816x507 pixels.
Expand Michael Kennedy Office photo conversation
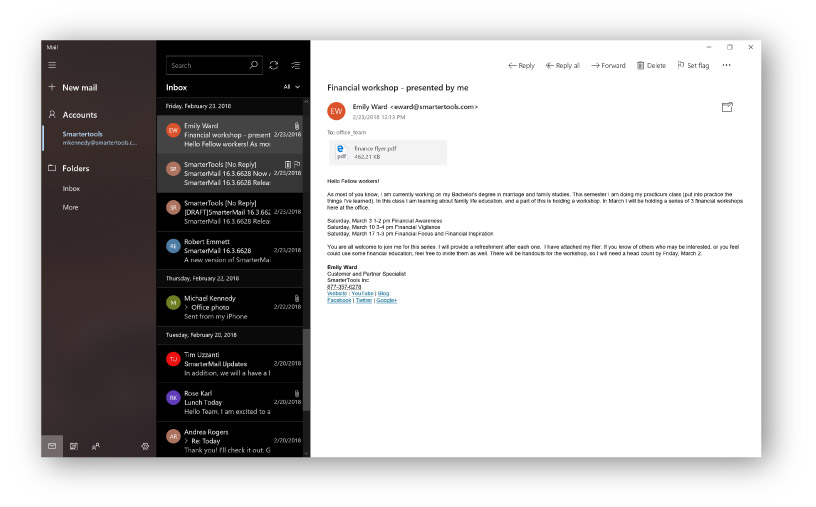pos(186,307)
